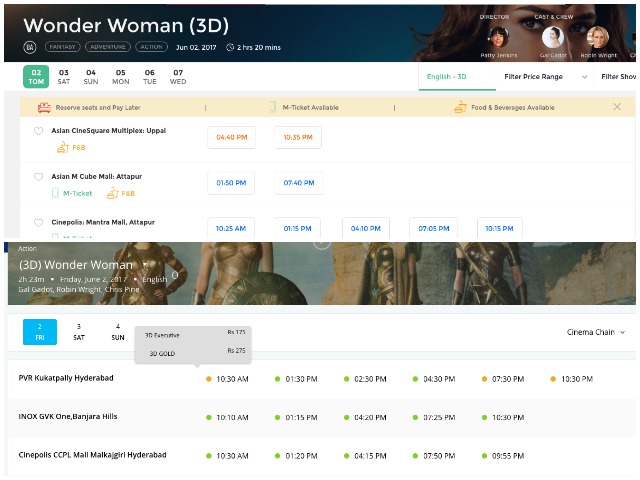The image size is (640, 480).
Task: Select 07:30 PM show at PVR Kukatpally
Action: (503, 379)
